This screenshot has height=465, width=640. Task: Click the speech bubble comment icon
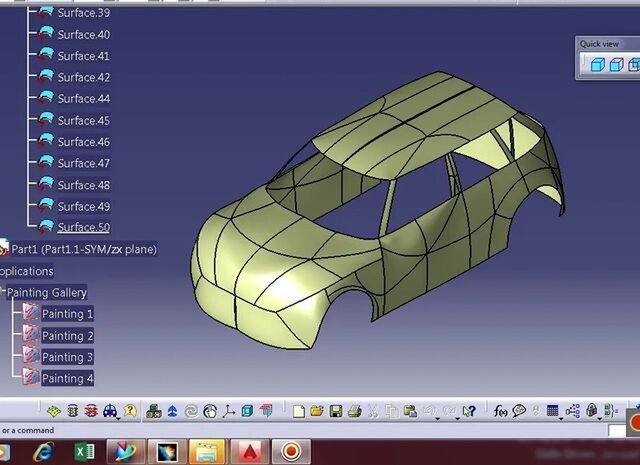(519, 411)
